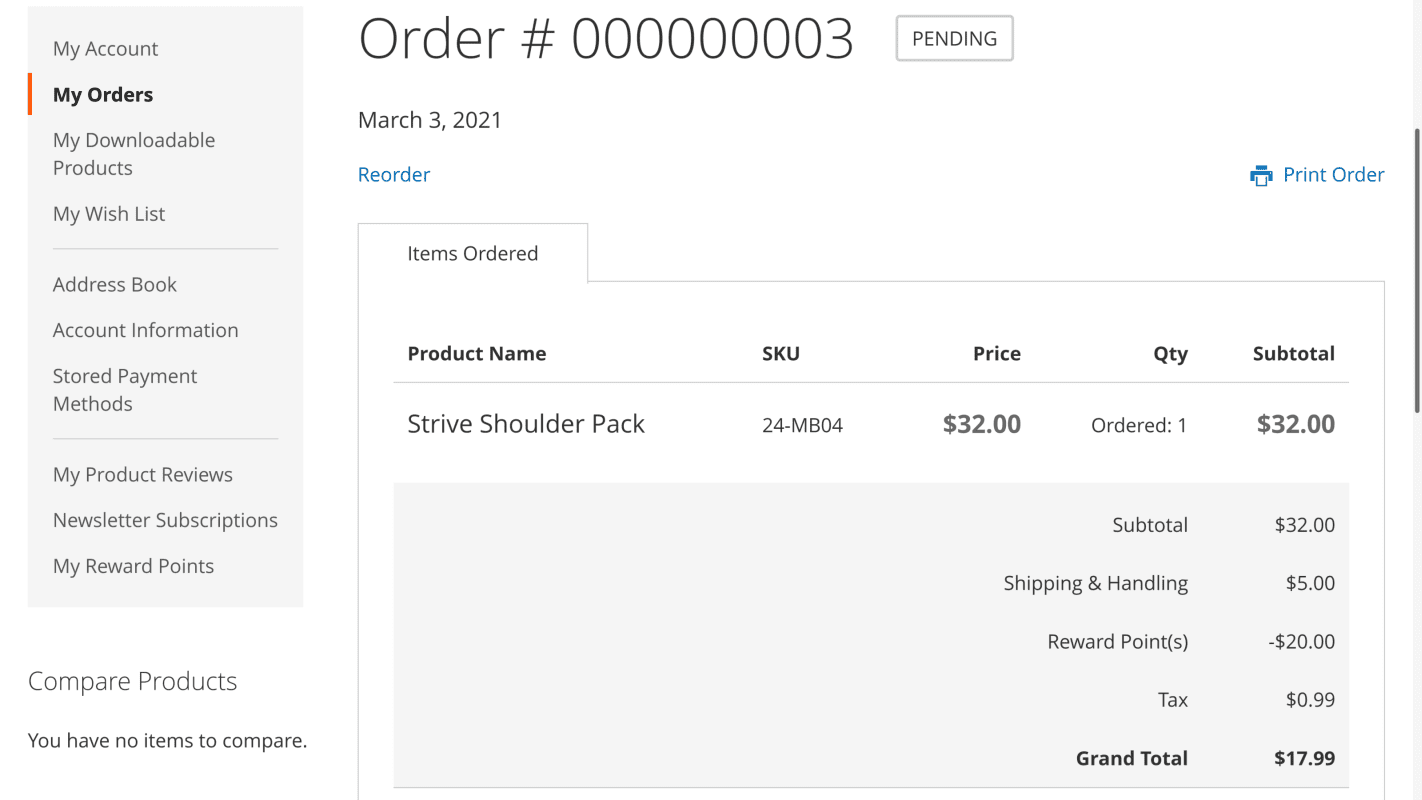Open My Orders in the sidebar
Viewport: 1422px width, 800px height.
click(103, 95)
